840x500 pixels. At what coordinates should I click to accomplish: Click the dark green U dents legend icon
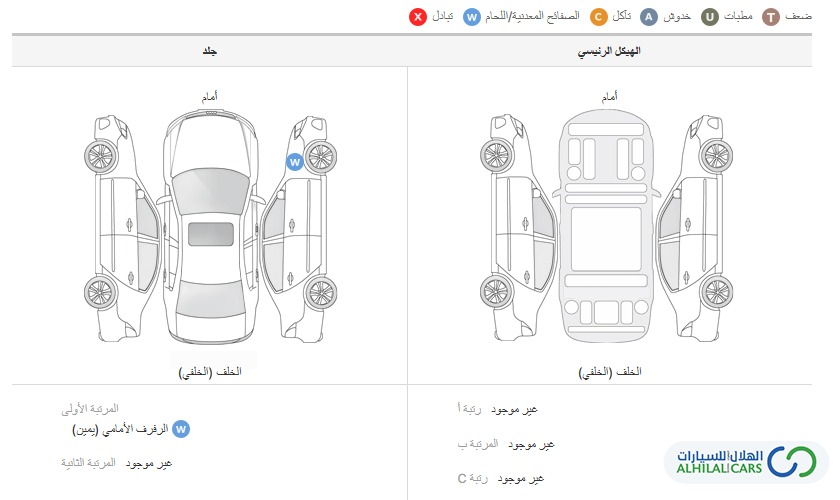[x=710, y=17]
